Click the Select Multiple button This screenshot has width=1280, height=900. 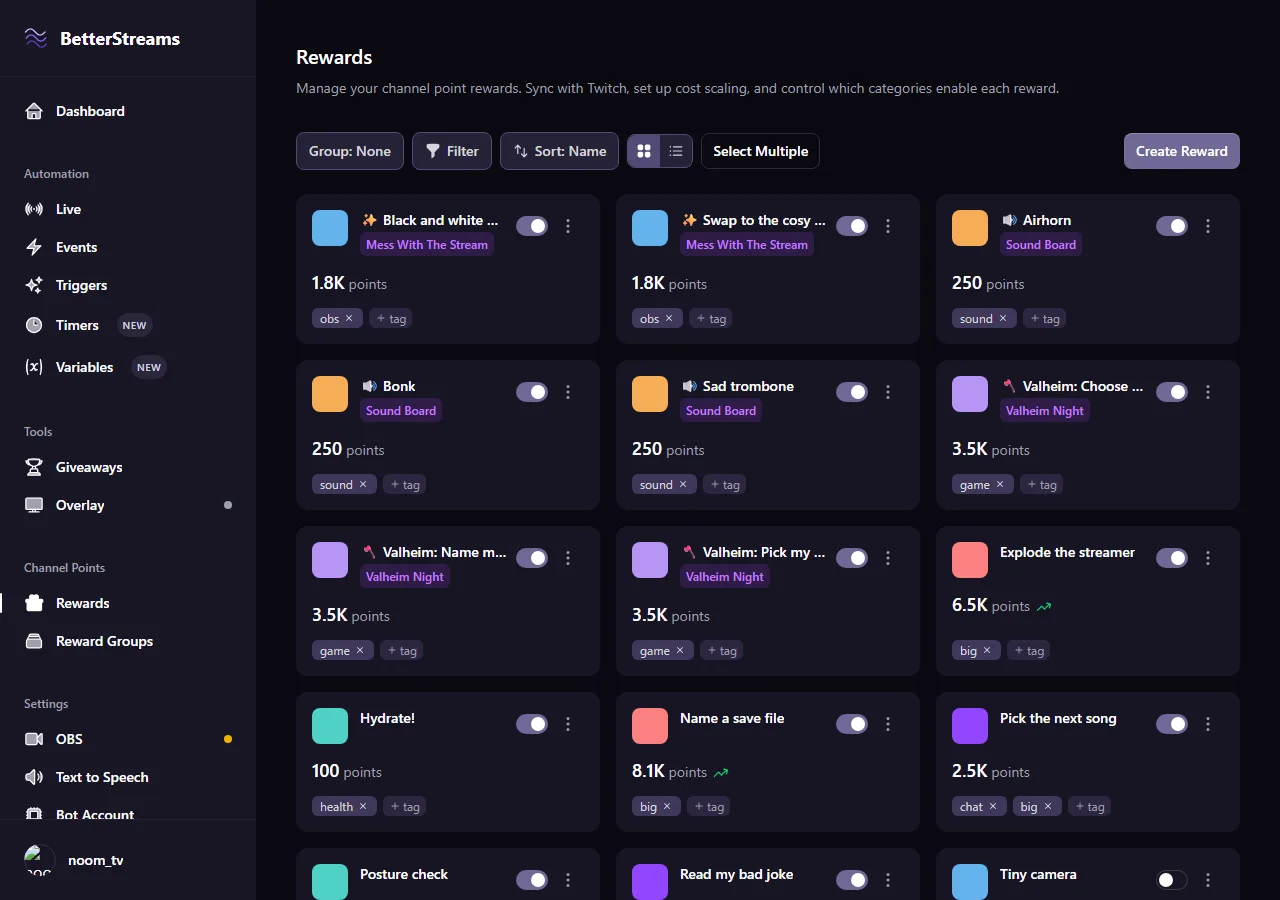pos(760,151)
